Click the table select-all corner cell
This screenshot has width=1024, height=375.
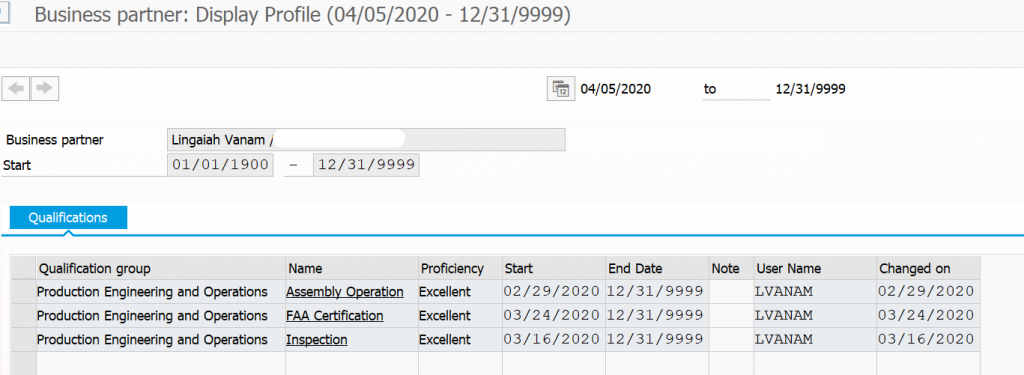pyautogui.click(x=24, y=269)
